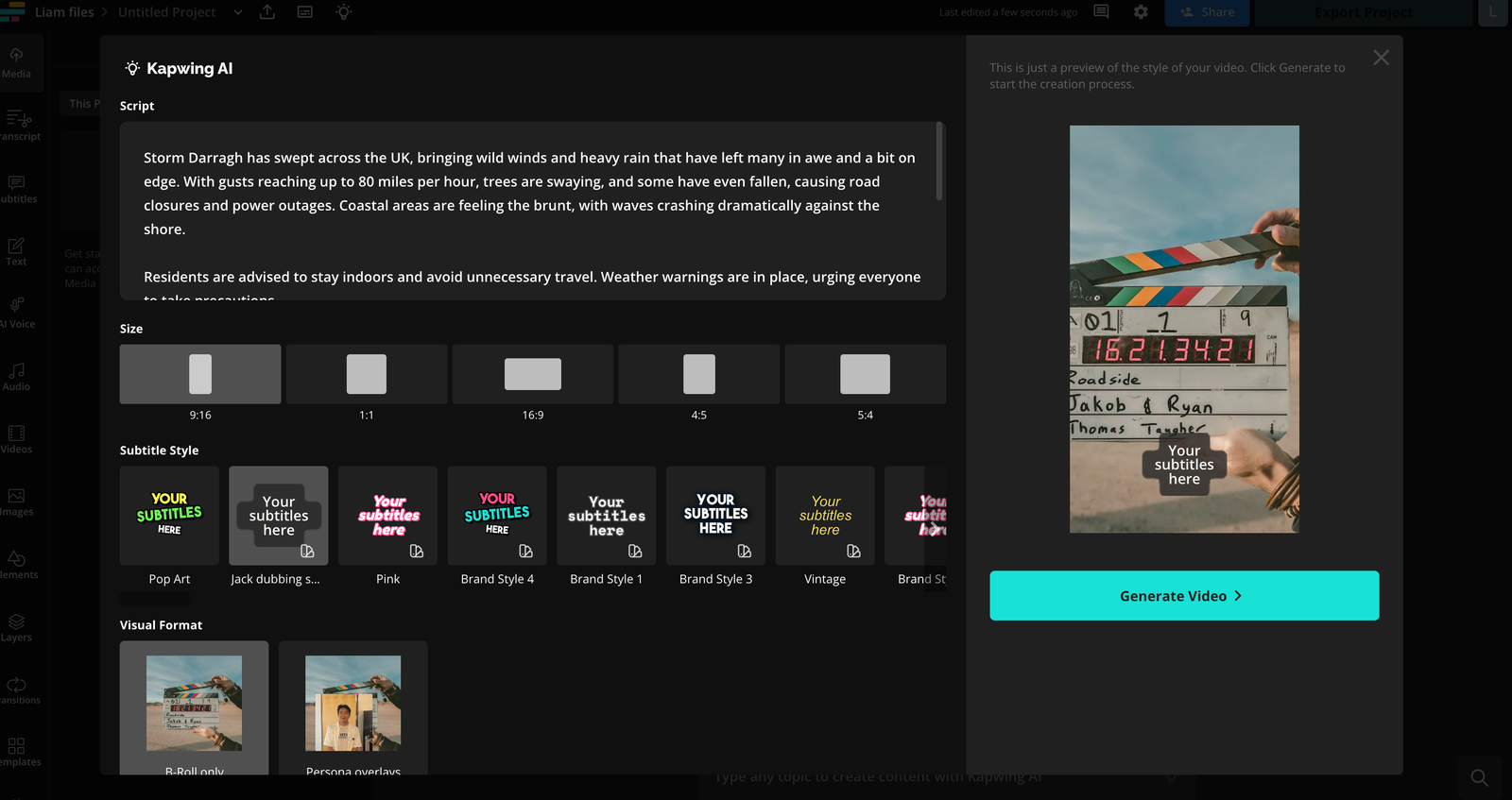The height and width of the screenshot is (800, 1512).
Task: Choose Persona overlays visual format
Action: pyautogui.click(x=353, y=706)
